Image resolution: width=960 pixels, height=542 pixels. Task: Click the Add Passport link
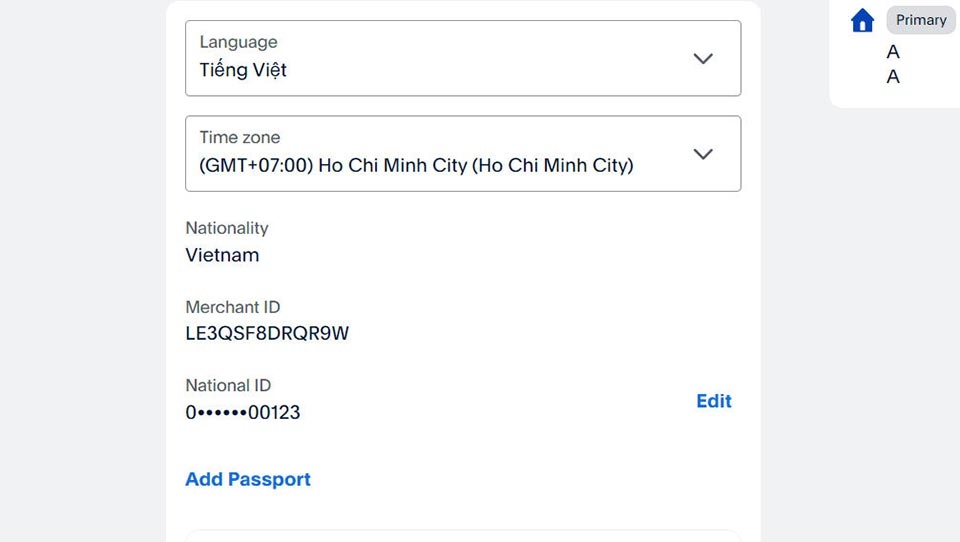point(248,479)
